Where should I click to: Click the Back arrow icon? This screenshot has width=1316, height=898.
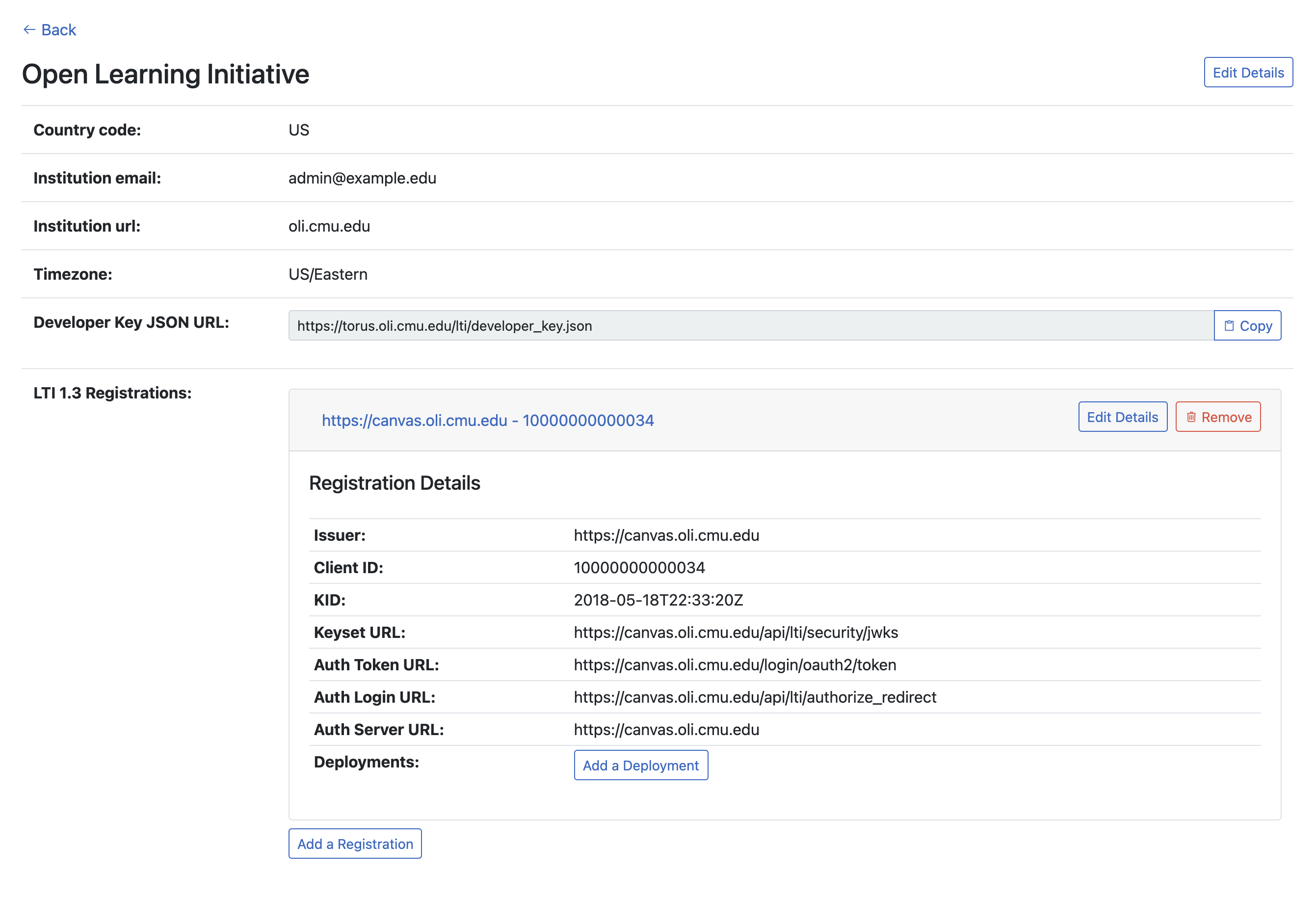tap(29, 29)
